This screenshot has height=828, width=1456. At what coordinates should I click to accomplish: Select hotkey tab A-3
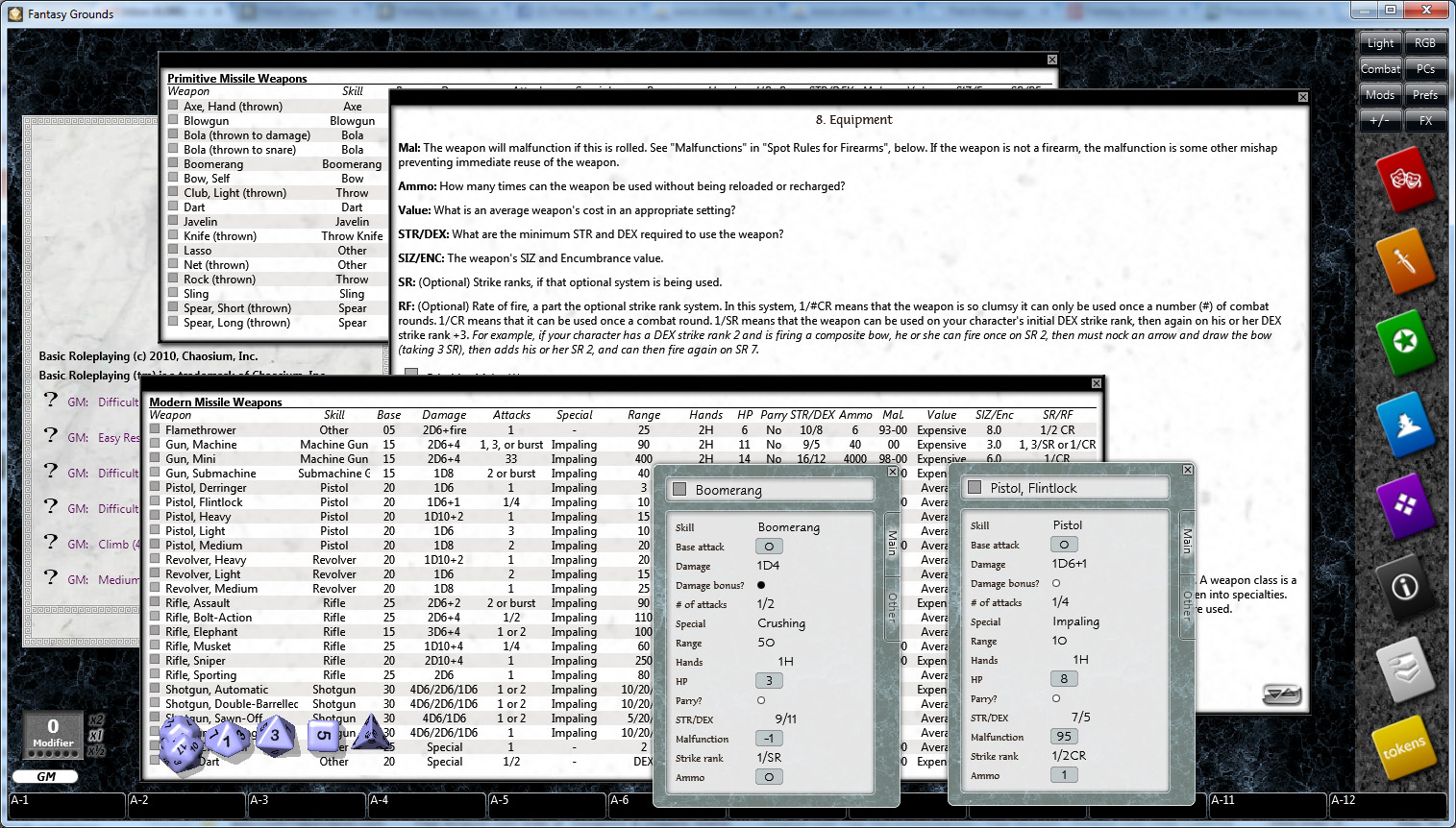click(308, 806)
